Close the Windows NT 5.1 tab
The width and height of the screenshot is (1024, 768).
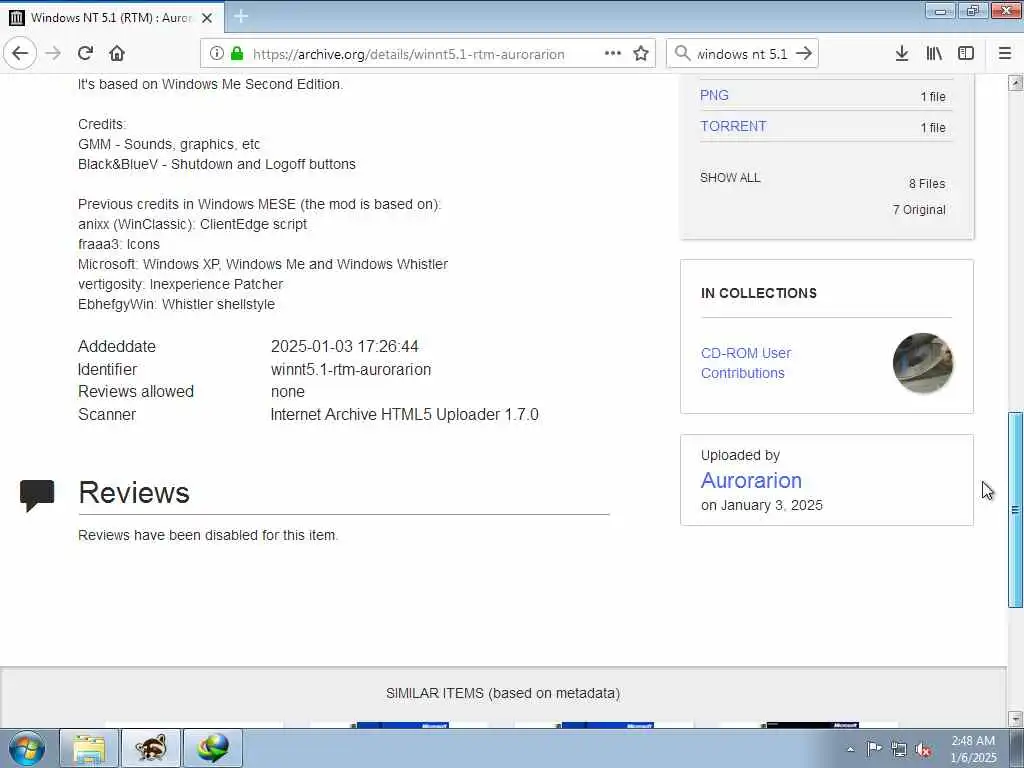click(x=207, y=18)
